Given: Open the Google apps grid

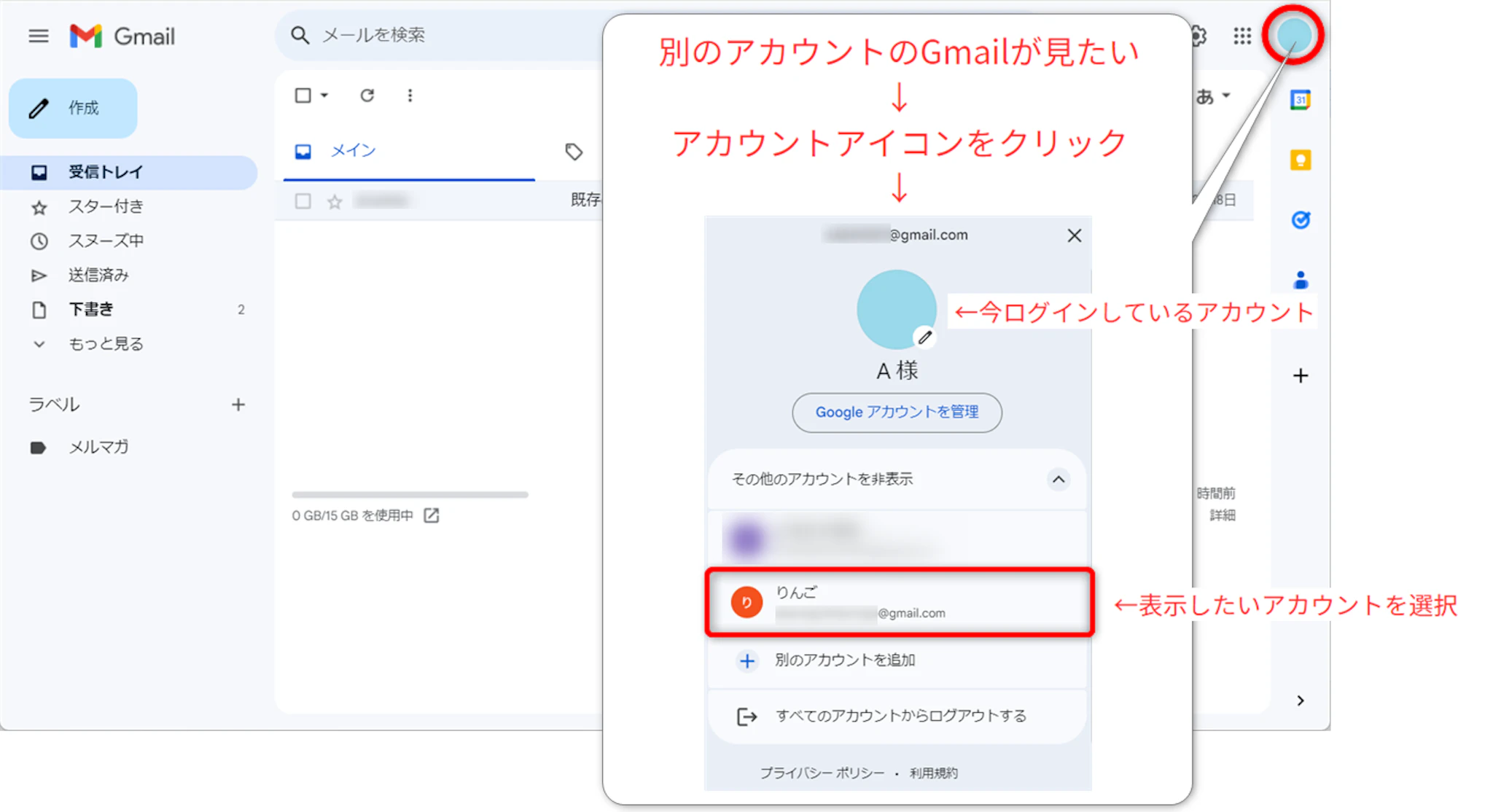Looking at the screenshot, I should [1242, 36].
